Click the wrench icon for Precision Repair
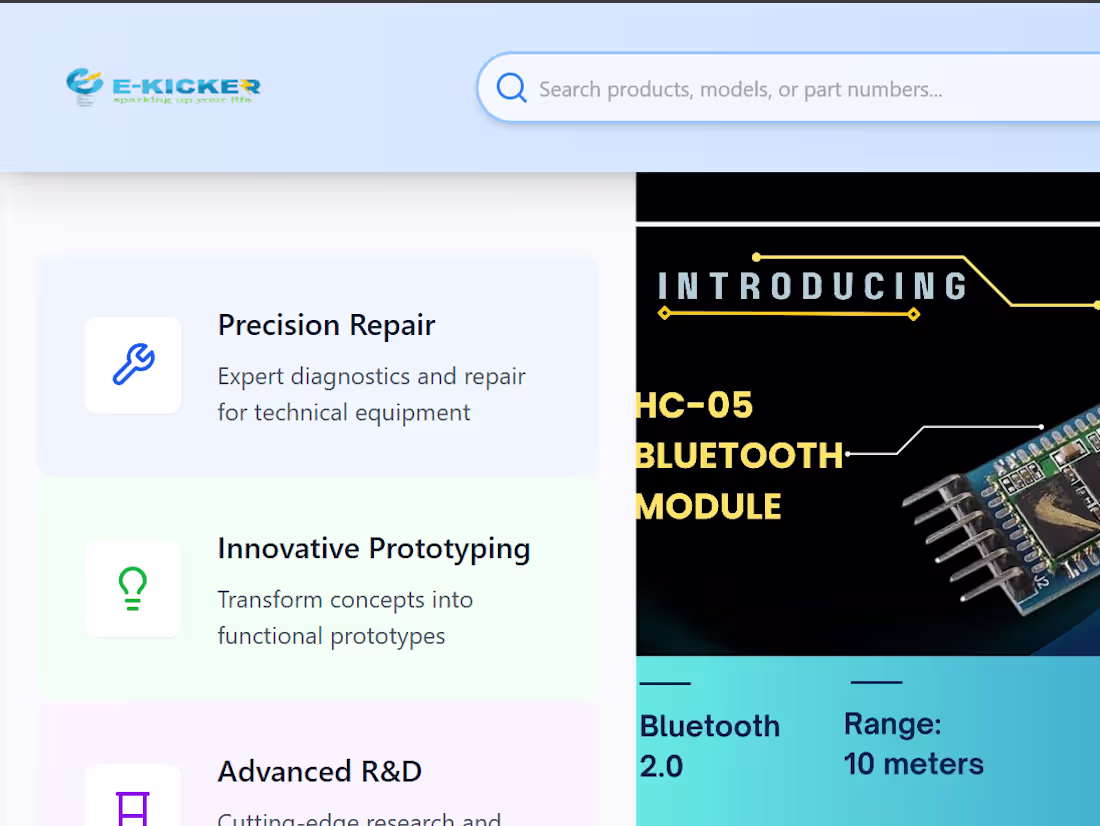The height and width of the screenshot is (826, 1100). point(133,365)
